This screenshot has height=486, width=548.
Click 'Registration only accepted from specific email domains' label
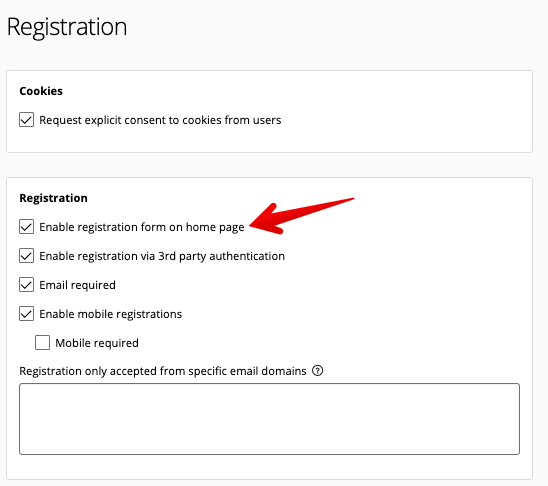point(163,371)
